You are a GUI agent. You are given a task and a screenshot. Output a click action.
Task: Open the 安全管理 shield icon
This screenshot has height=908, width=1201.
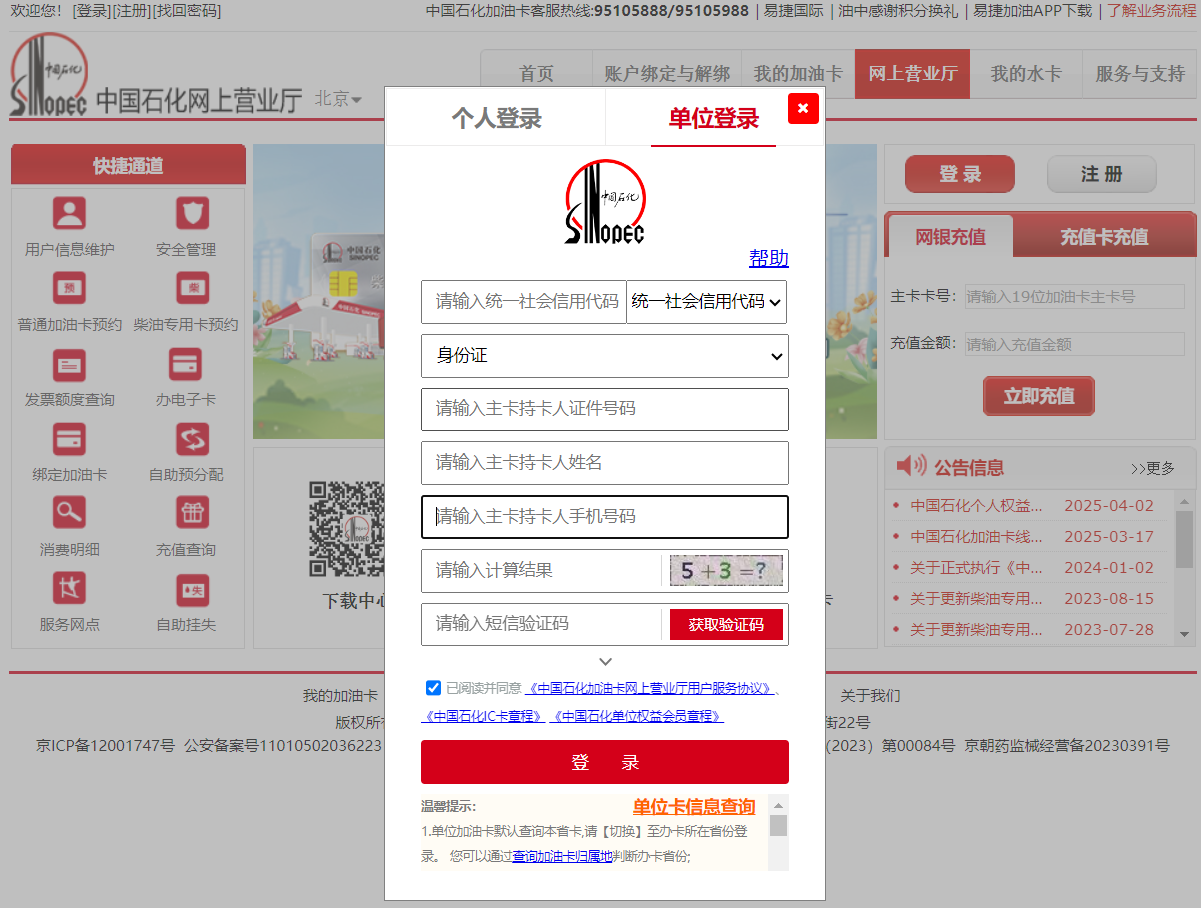pyautogui.click(x=192, y=213)
